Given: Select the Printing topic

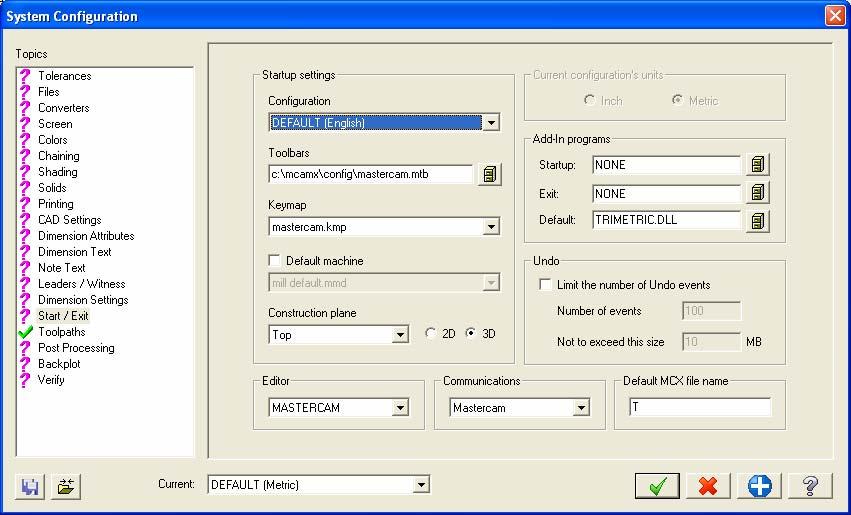Looking at the screenshot, I should 55,204.
